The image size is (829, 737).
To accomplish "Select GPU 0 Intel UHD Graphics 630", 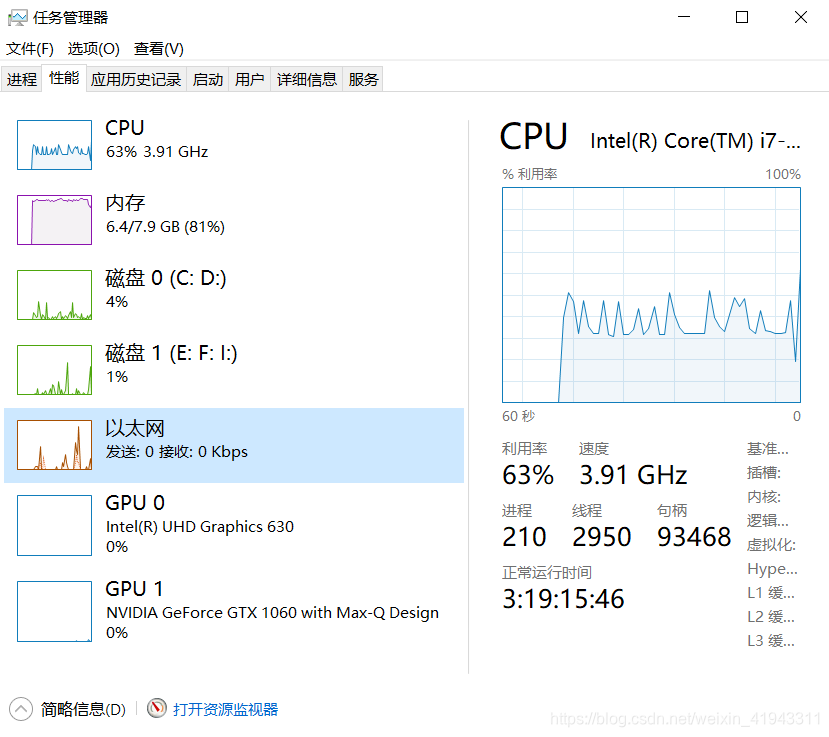I will 234,524.
